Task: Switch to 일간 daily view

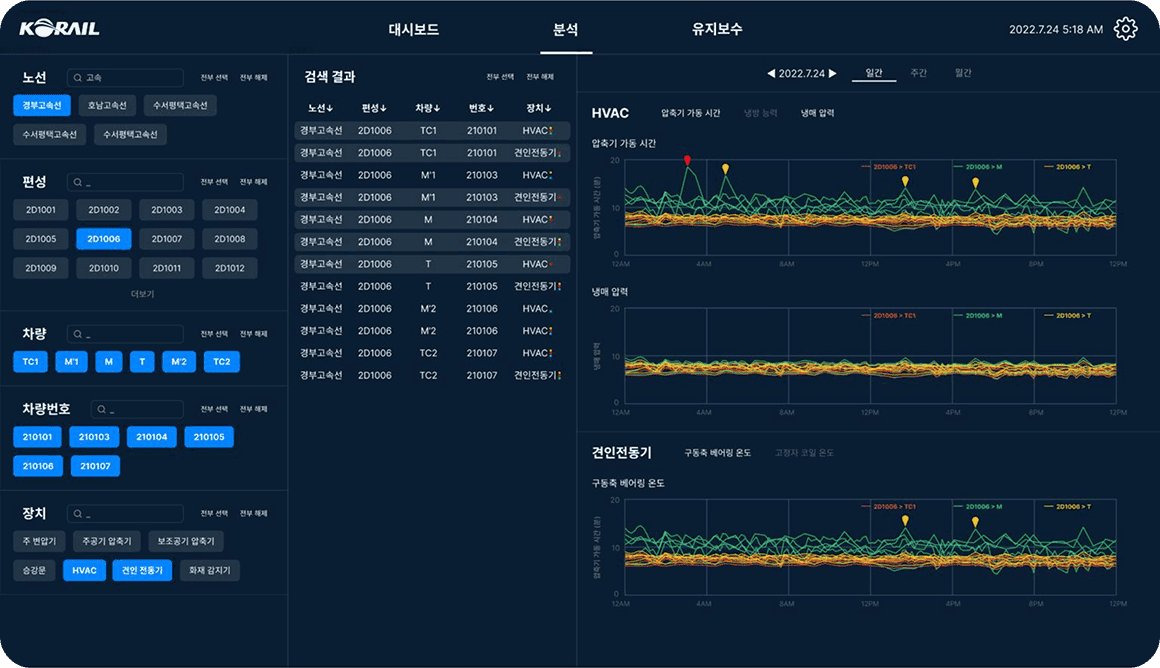Action: tap(874, 72)
